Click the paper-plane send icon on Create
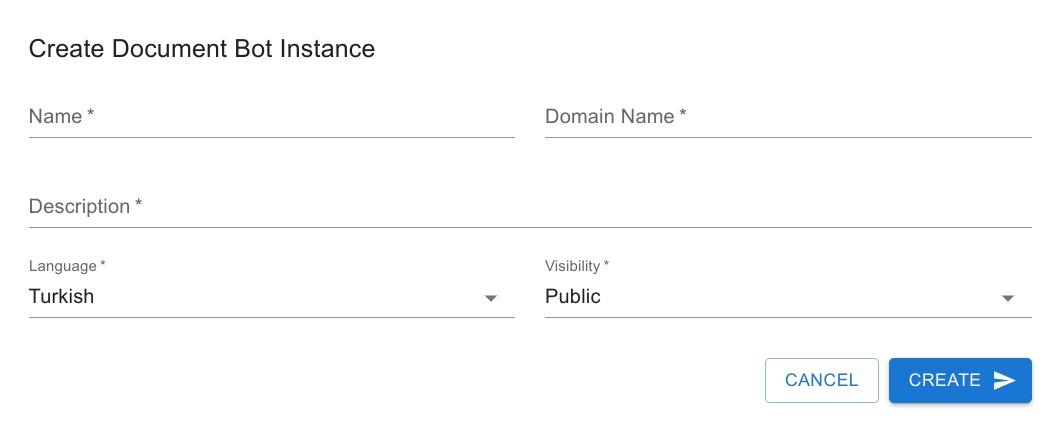Image resolution: width=1059 pixels, height=431 pixels. pyautogui.click(x=1004, y=380)
